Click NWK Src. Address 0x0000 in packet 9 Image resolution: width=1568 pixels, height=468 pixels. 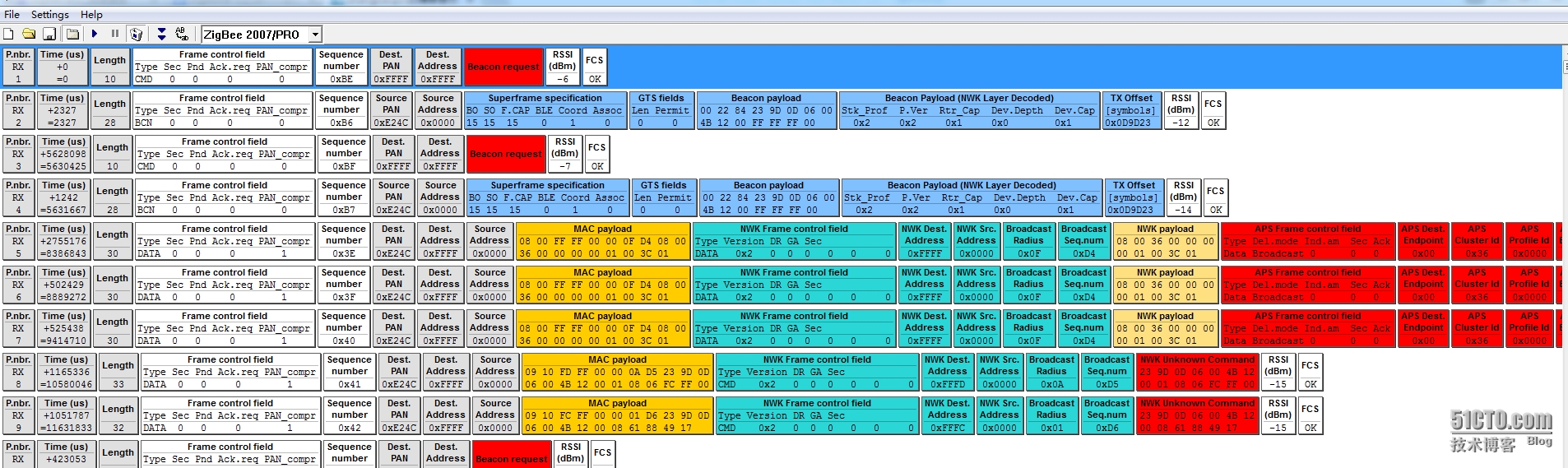pyautogui.click(x=1000, y=415)
